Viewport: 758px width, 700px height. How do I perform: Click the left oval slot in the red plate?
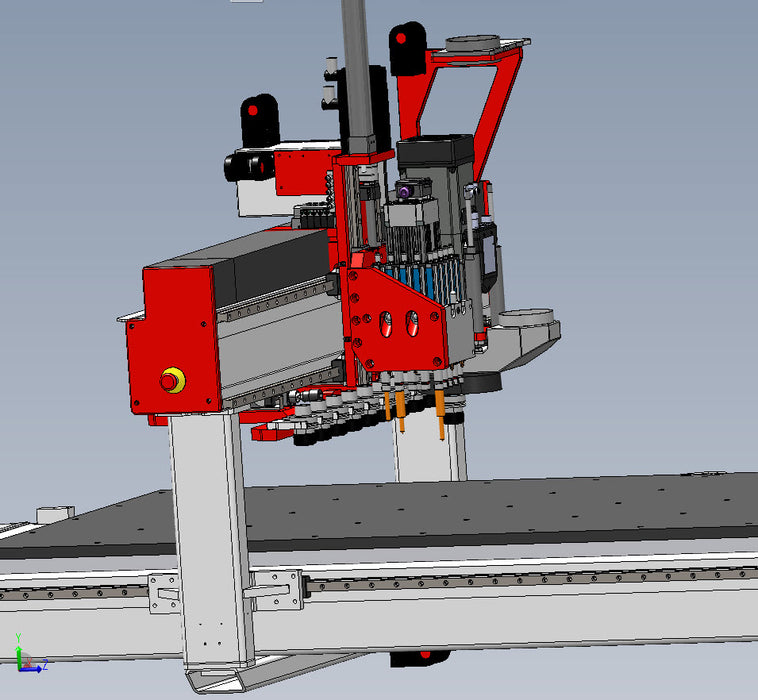[384, 323]
